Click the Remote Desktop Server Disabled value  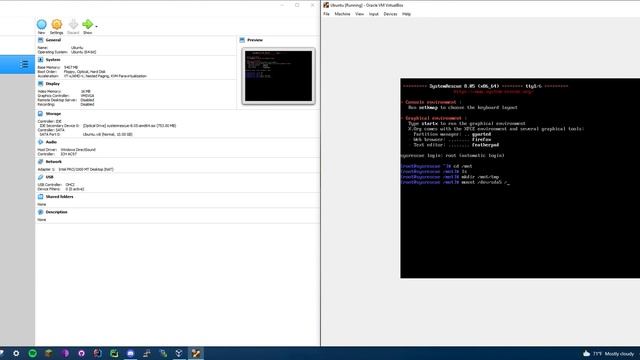coord(87,100)
